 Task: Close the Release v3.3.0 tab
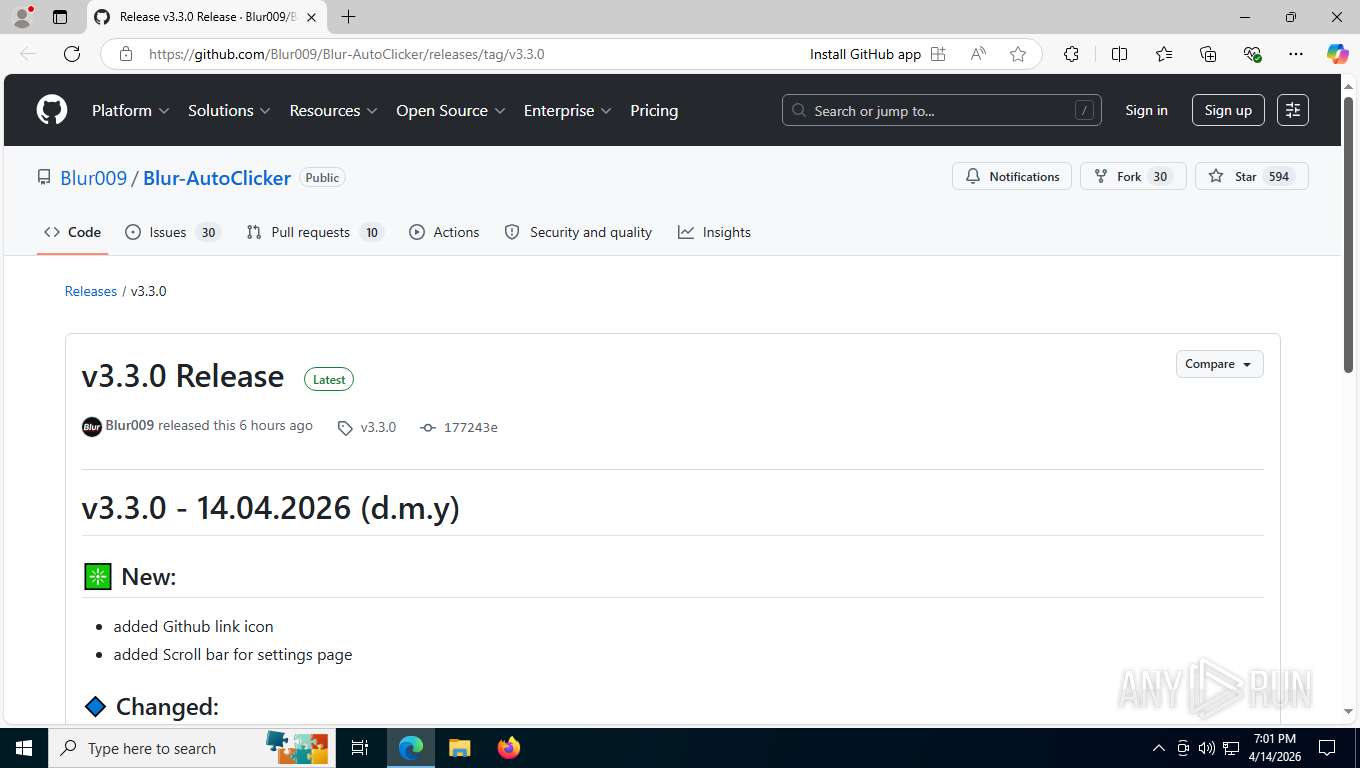pyautogui.click(x=312, y=17)
